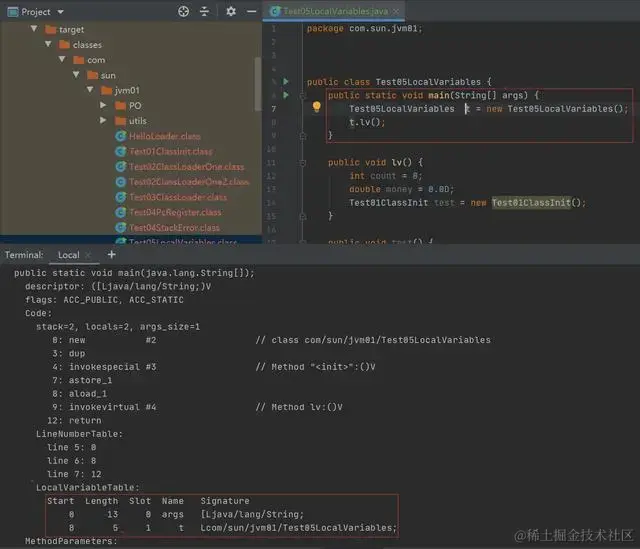Select Test02ClassLoaderOne.class in tree

click(187, 167)
